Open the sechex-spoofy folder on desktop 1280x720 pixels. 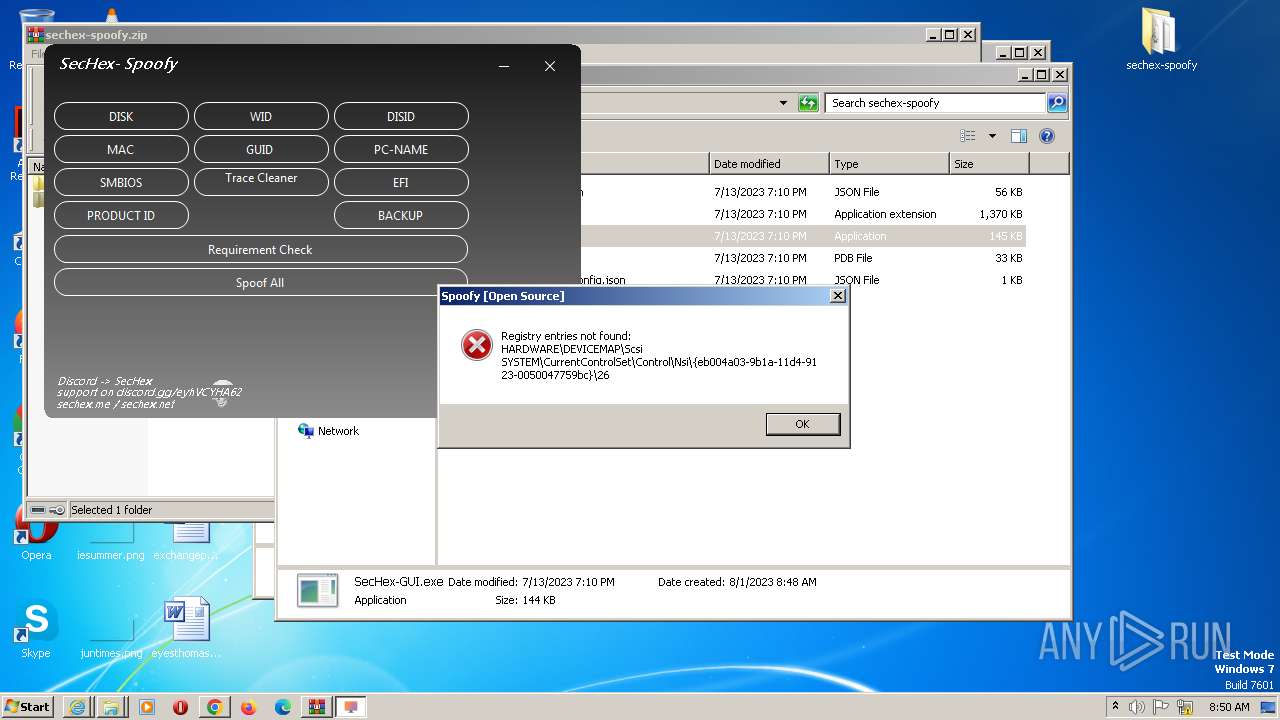[1161, 40]
